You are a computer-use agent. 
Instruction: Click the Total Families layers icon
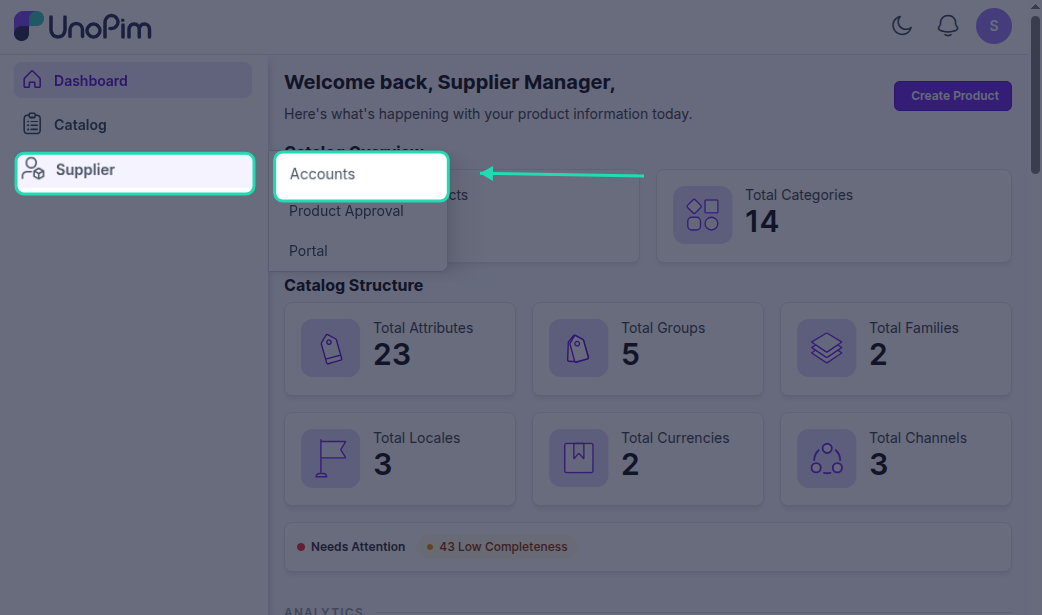(827, 348)
